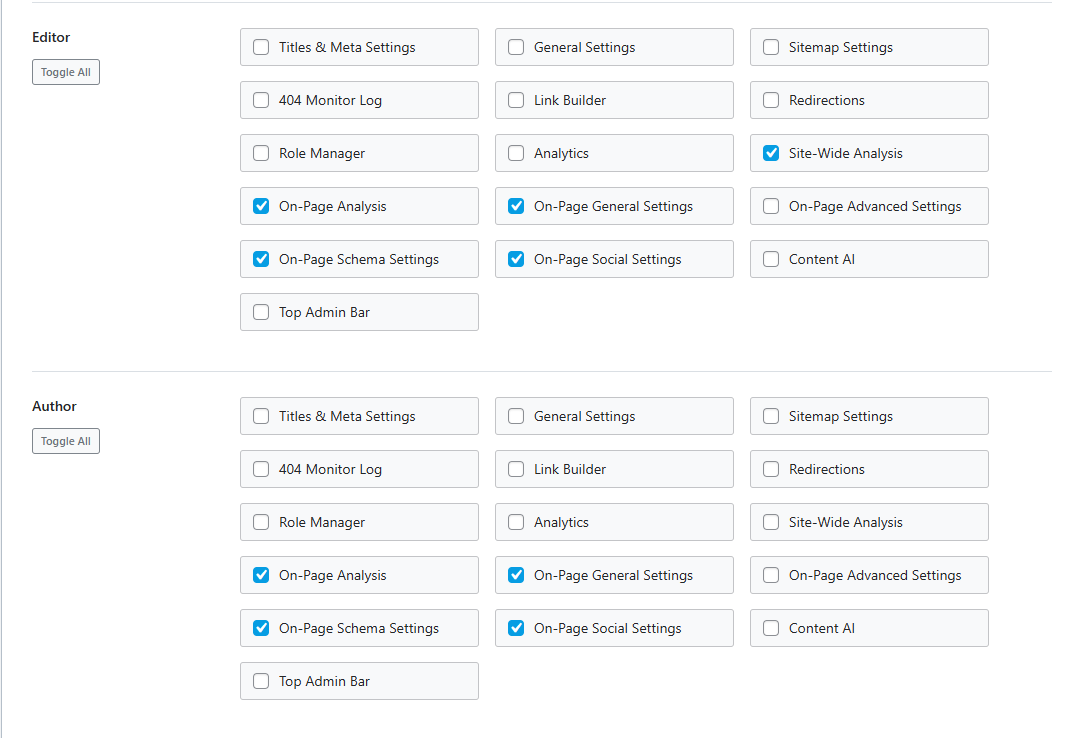Enable Top Admin Bar for Editor

pyautogui.click(x=261, y=312)
